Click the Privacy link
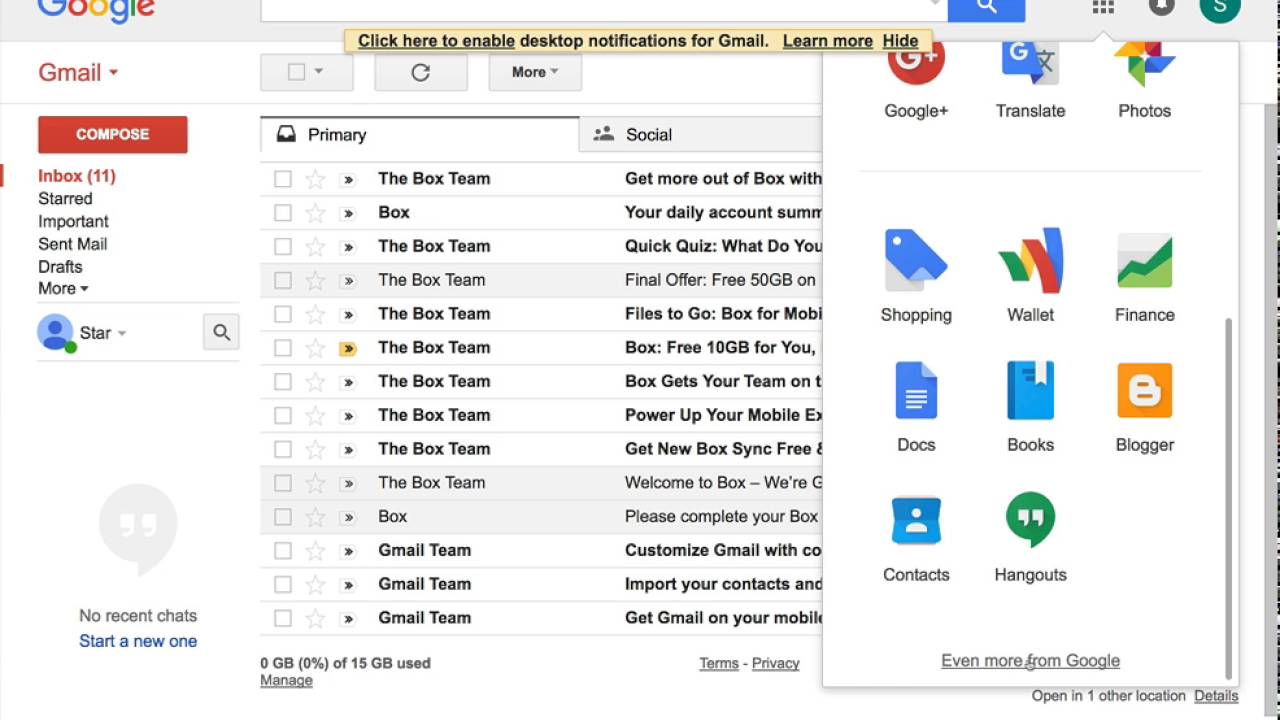The width and height of the screenshot is (1280, 720). pos(775,663)
